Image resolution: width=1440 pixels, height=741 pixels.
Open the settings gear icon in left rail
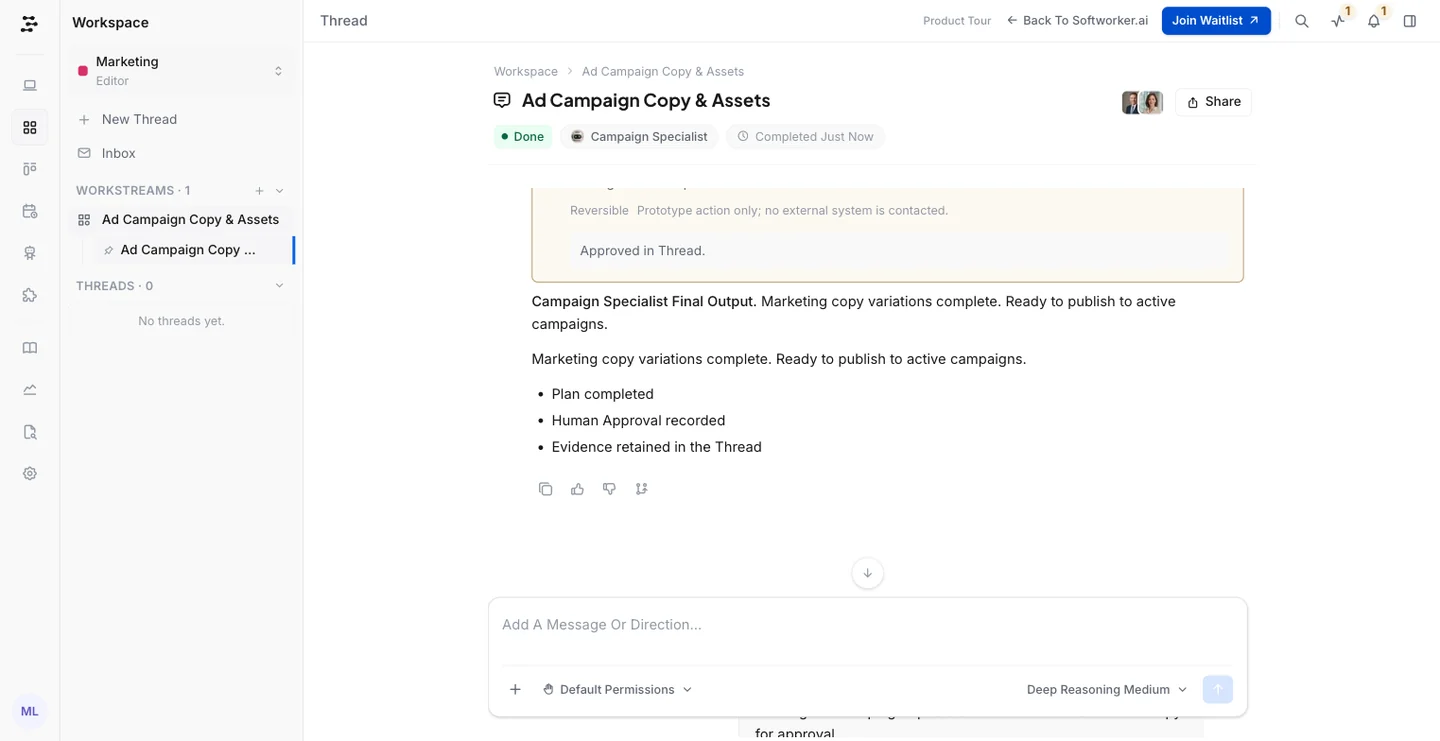tap(30, 474)
